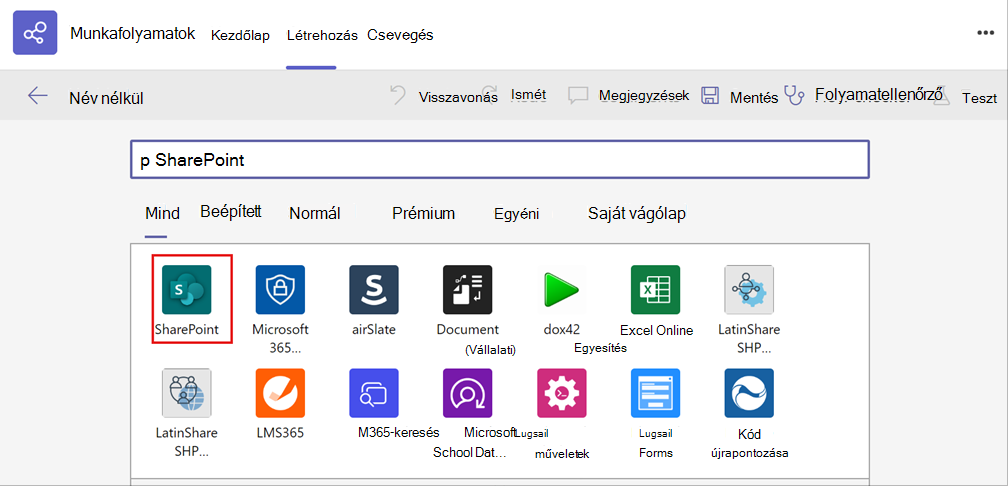1008x486 pixels.
Task: Open Megjegyzések comments
Action: 644,95
